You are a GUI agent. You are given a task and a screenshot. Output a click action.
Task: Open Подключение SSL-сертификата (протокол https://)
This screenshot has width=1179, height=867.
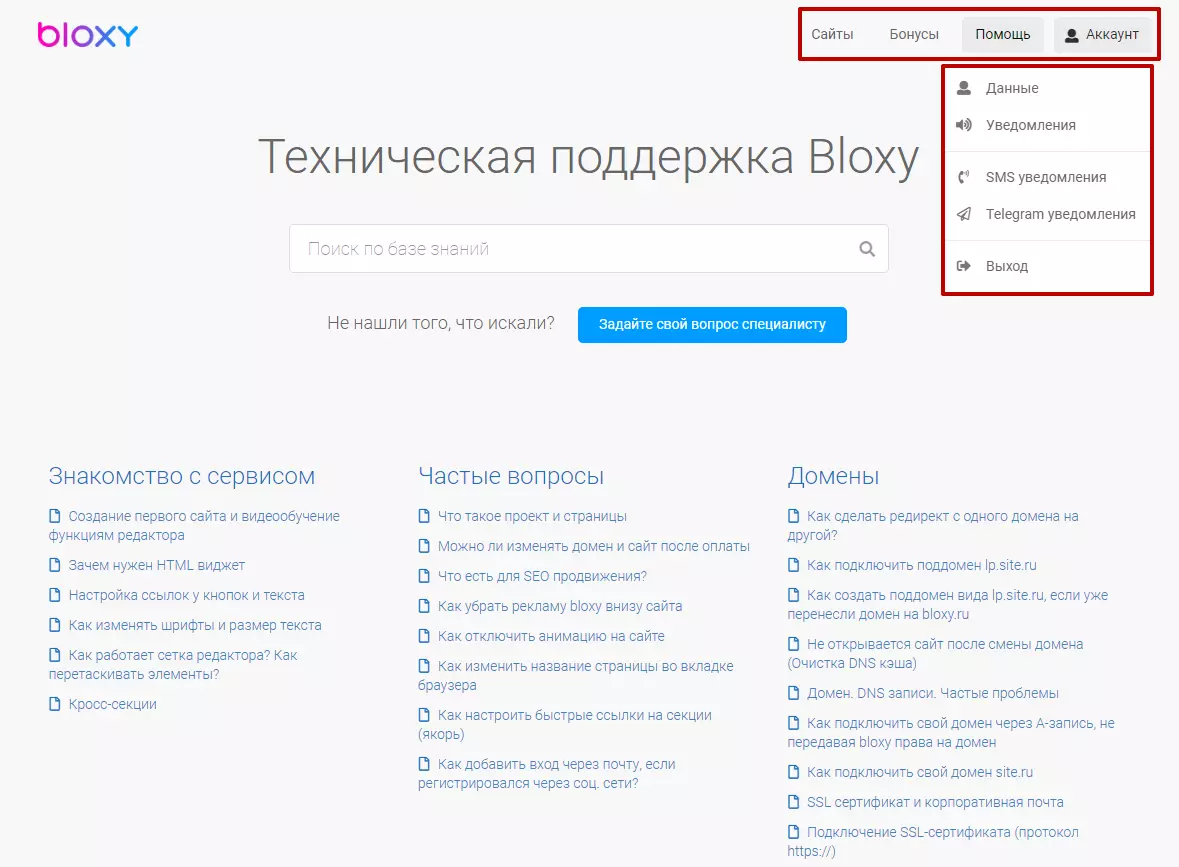(x=933, y=841)
